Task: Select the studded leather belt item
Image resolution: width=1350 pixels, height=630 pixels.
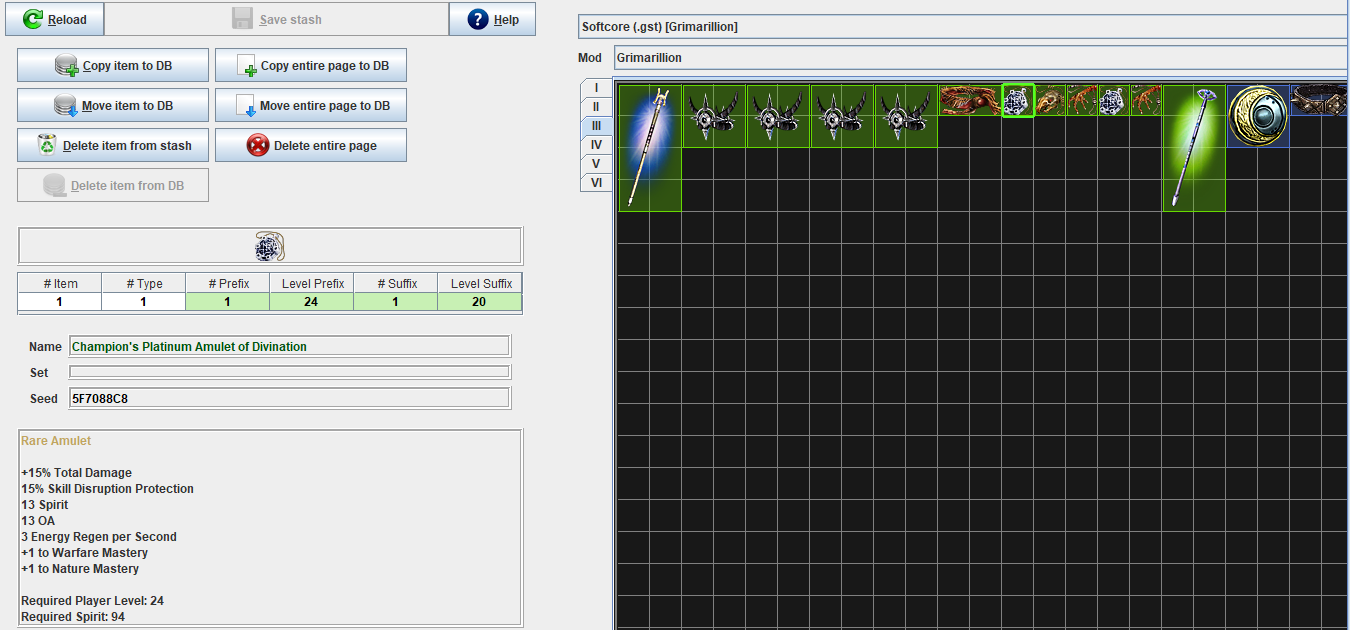Action: pyautogui.click(x=1319, y=100)
